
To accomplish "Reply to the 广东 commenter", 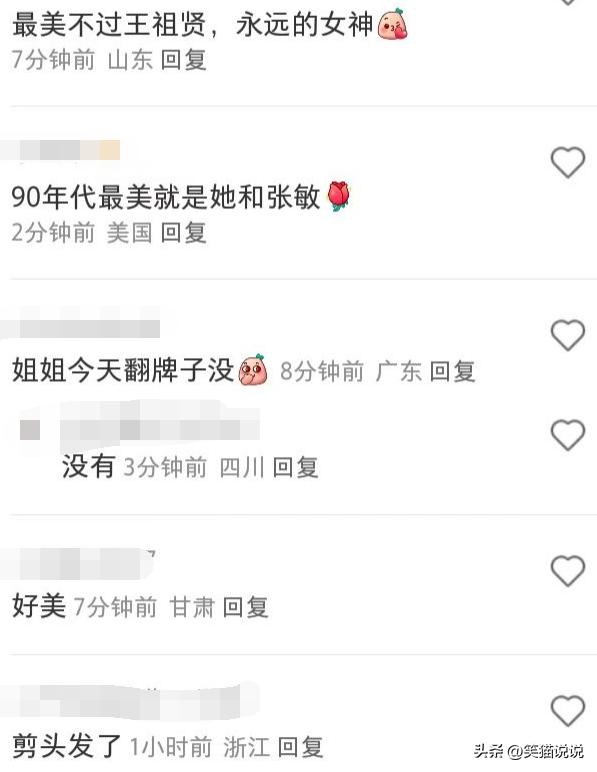I will coord(452,371).
